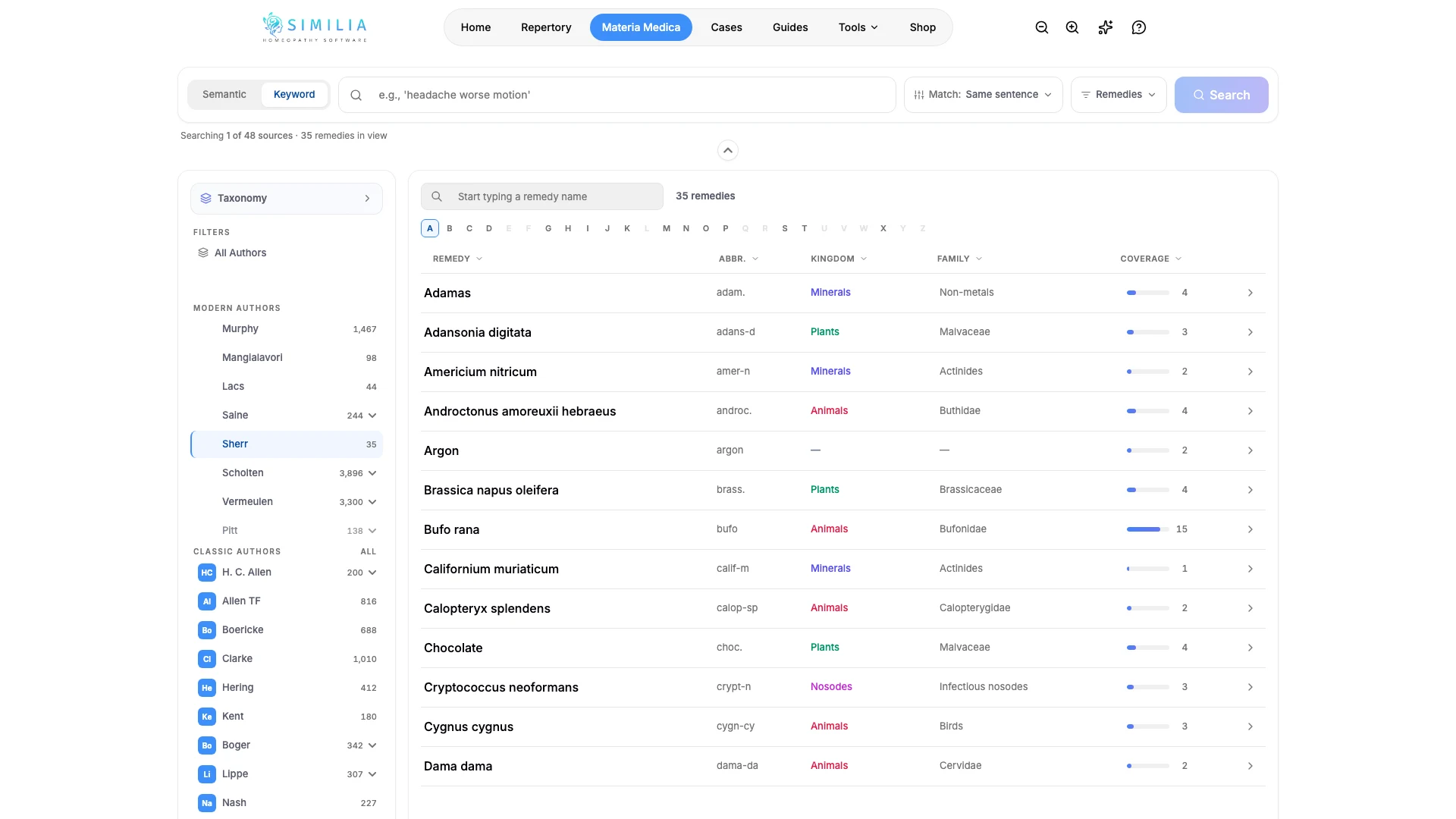Click the Search button
Viewport: 1456px width, 819px height.
pyautogui.click(x=1222, y=95)
